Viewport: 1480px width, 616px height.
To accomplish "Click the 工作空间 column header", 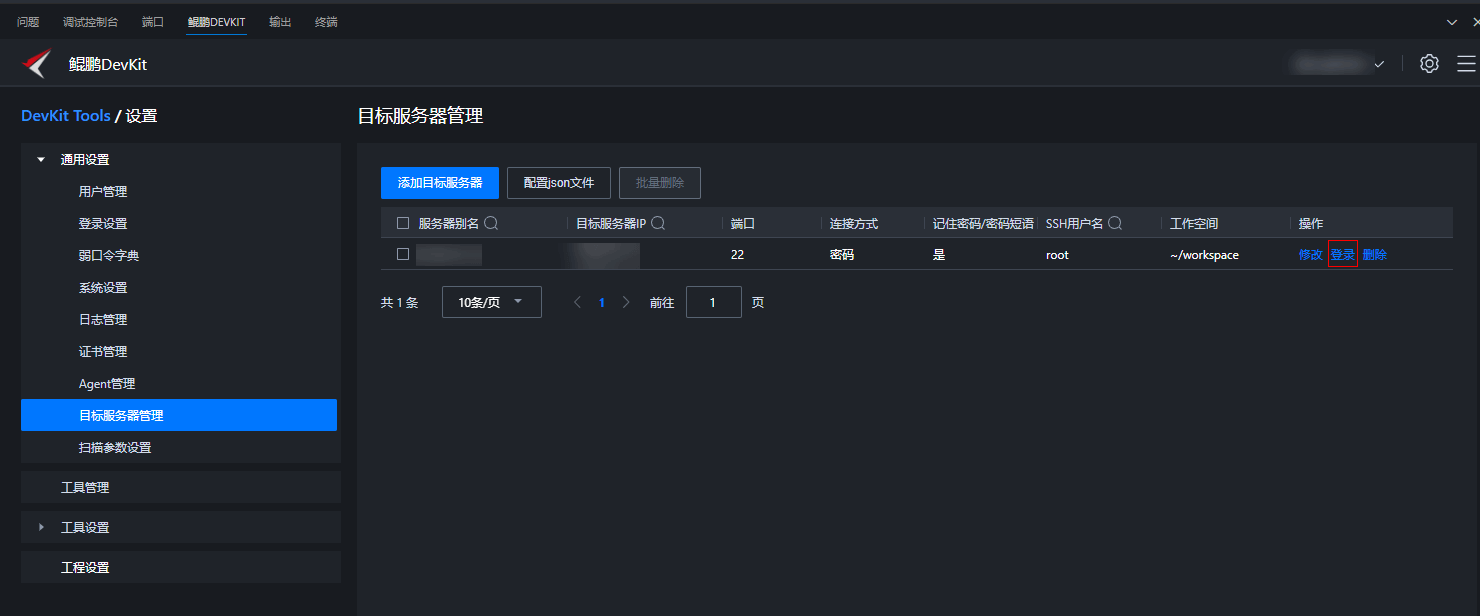I will (1194, 223).
